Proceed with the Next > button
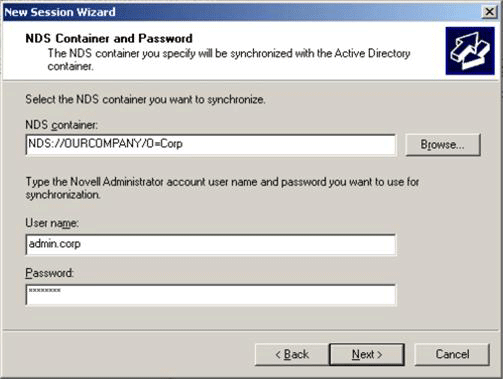The image size is (503, 379). coord(367,354)
